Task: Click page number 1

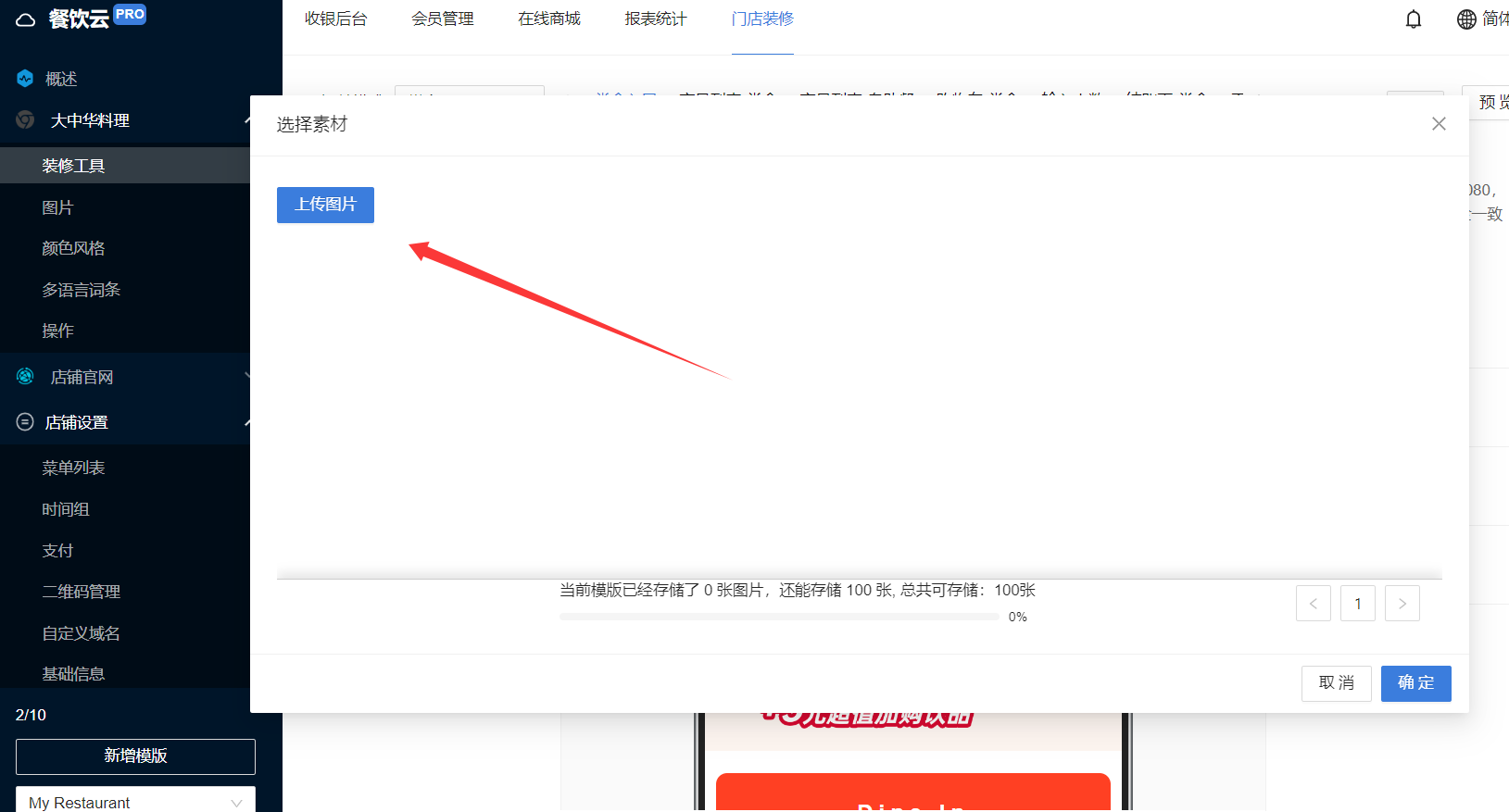Action: 1358,604
